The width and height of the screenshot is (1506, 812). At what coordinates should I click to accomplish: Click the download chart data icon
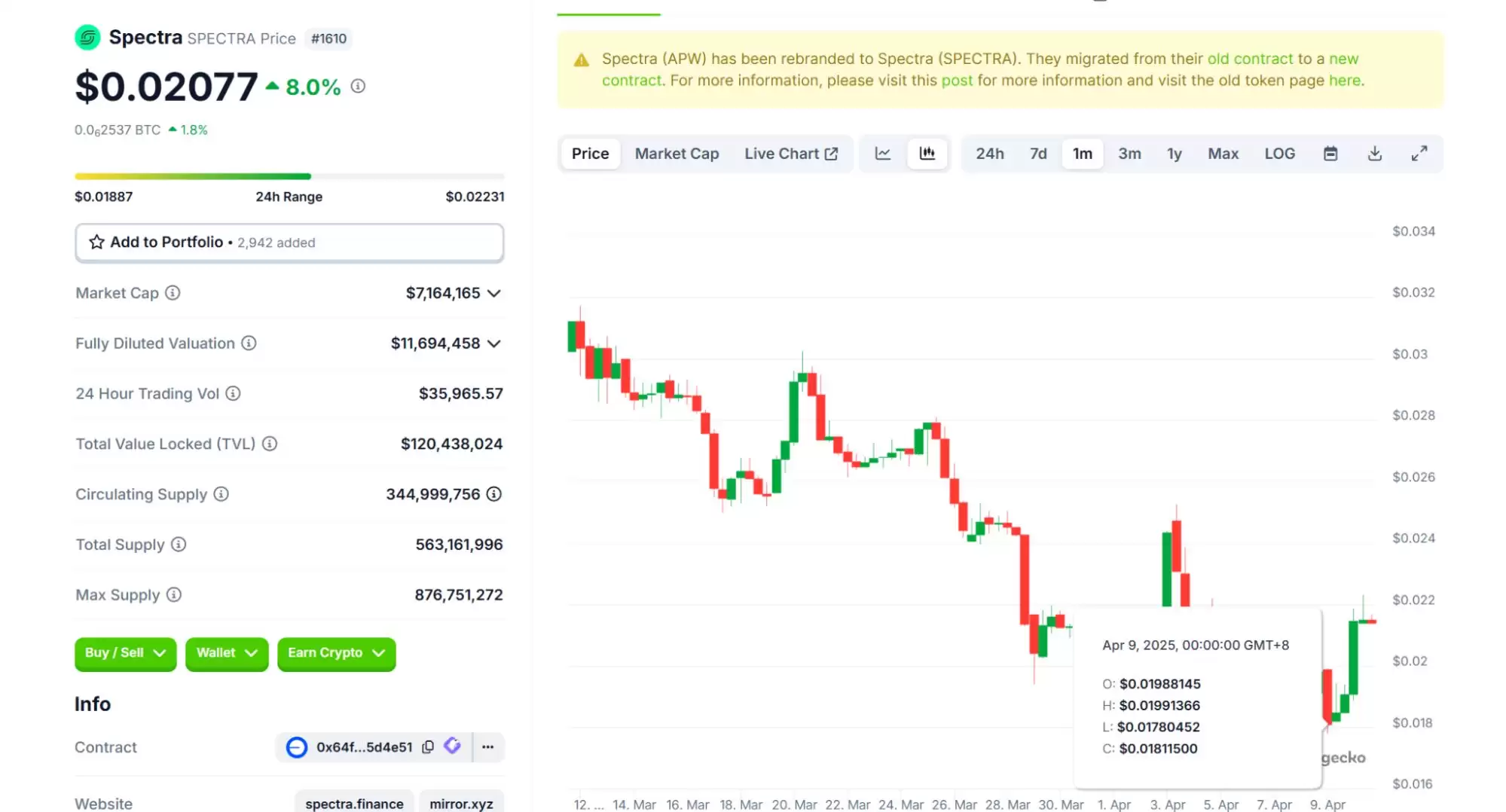(1374, 154)
